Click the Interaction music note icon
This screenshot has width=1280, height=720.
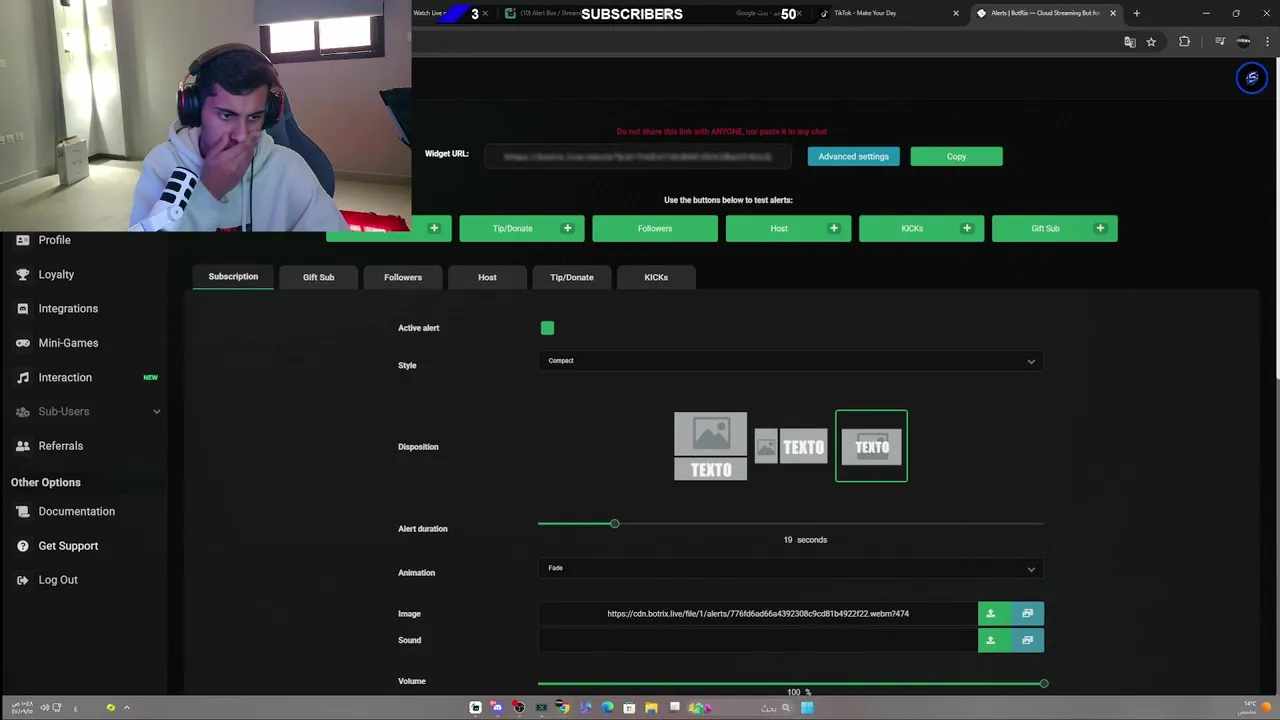(x=23, y=377)
